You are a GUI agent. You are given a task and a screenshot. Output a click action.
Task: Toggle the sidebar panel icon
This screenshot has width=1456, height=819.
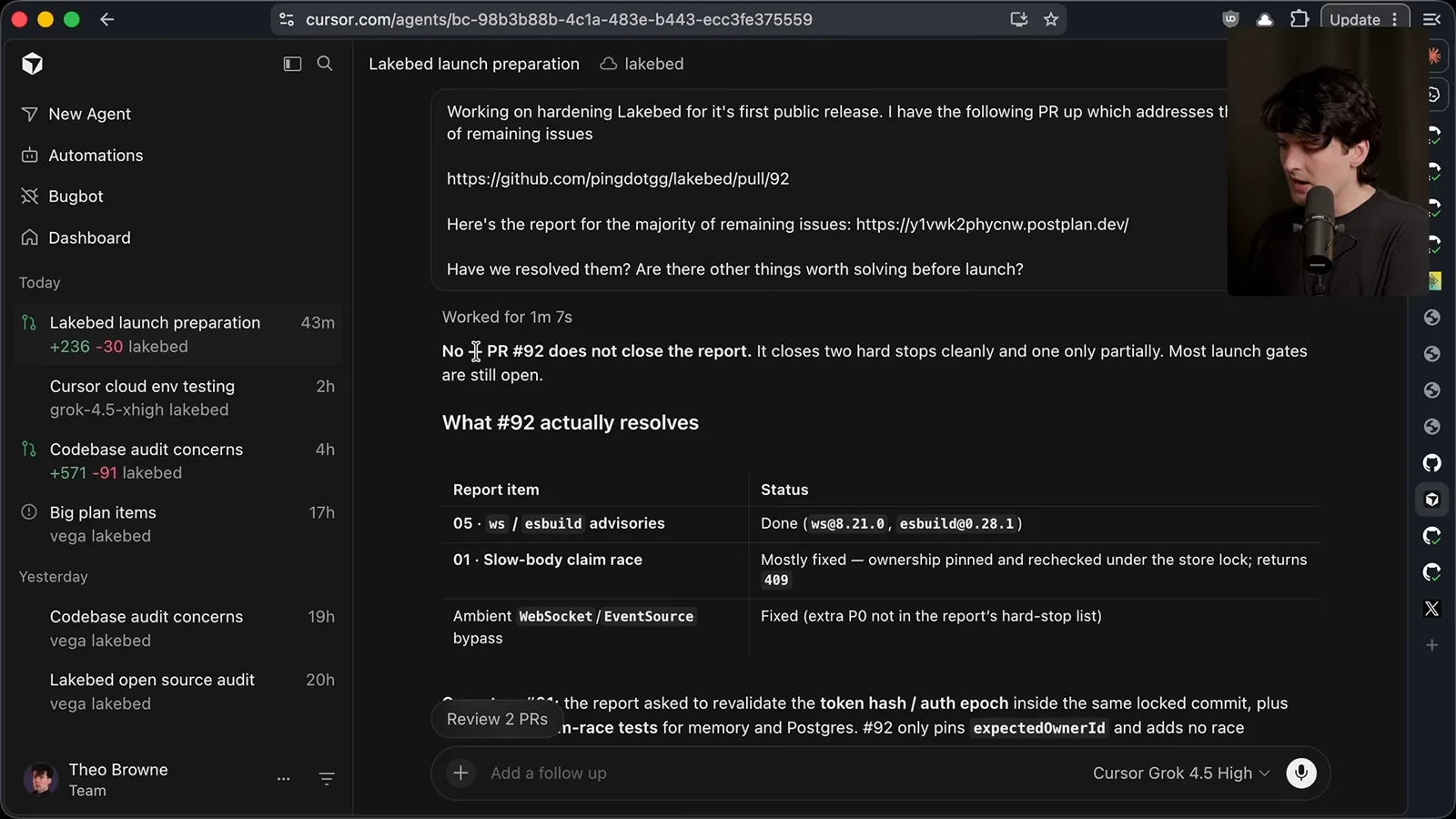[x=292, y=64]
